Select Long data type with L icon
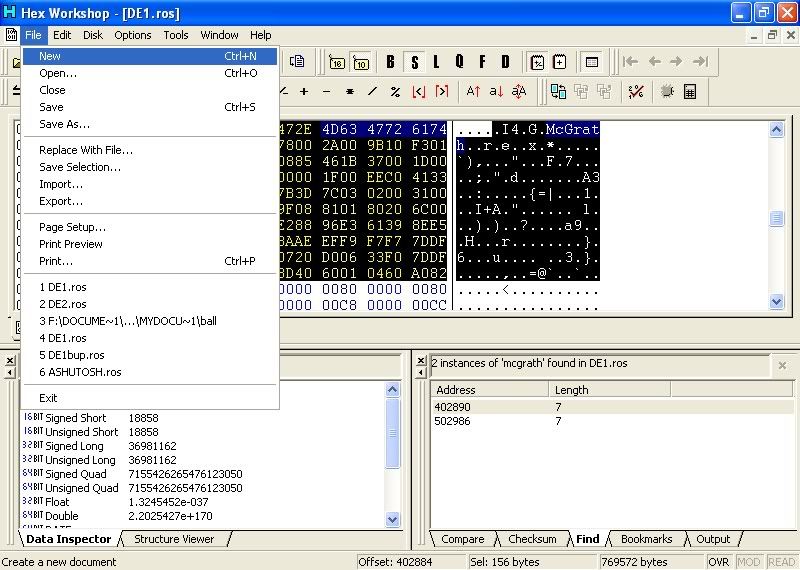The height and width of the screenshot is (570, 800). pos(436,62)
